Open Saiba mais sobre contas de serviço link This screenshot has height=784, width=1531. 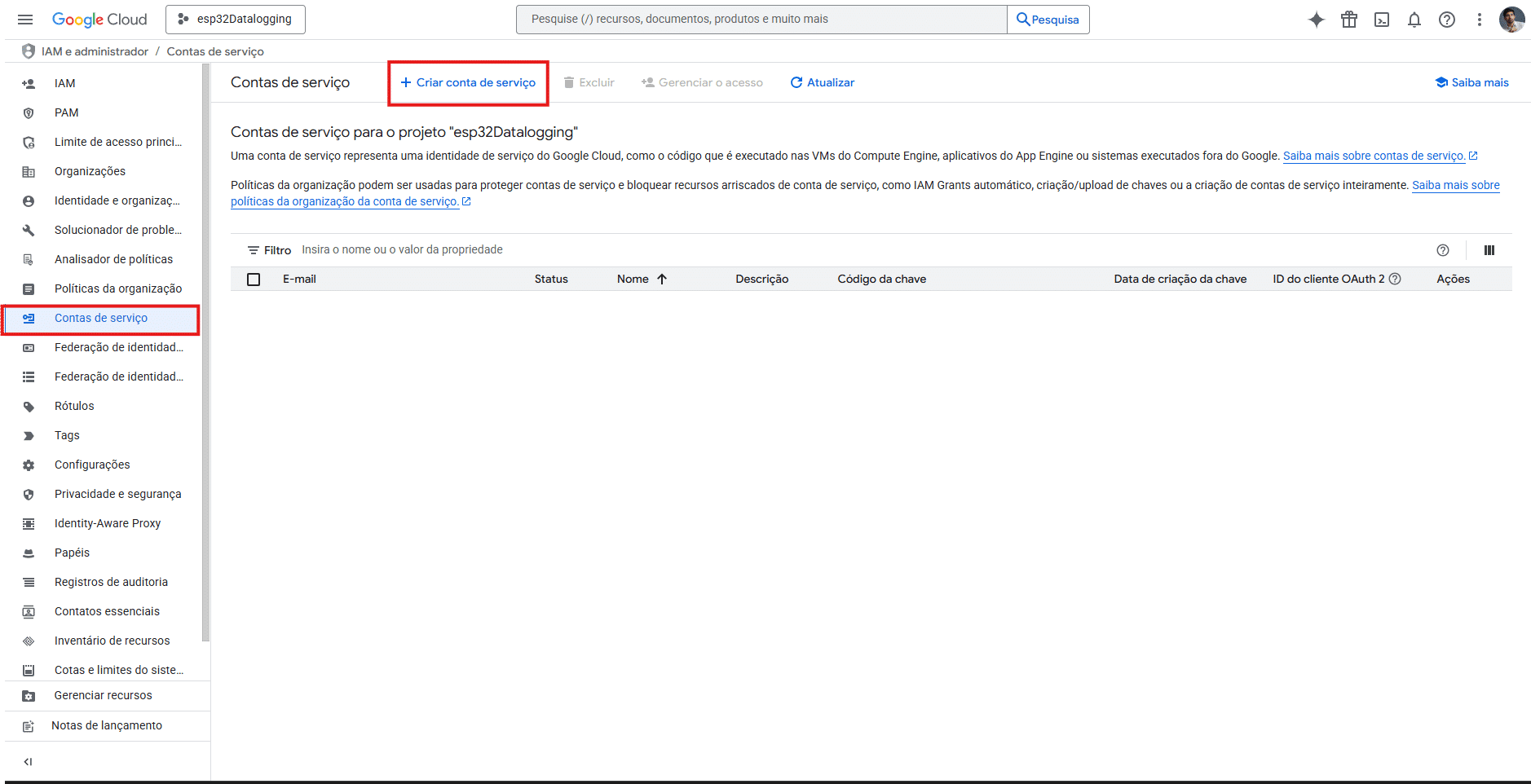(1373, 156)
